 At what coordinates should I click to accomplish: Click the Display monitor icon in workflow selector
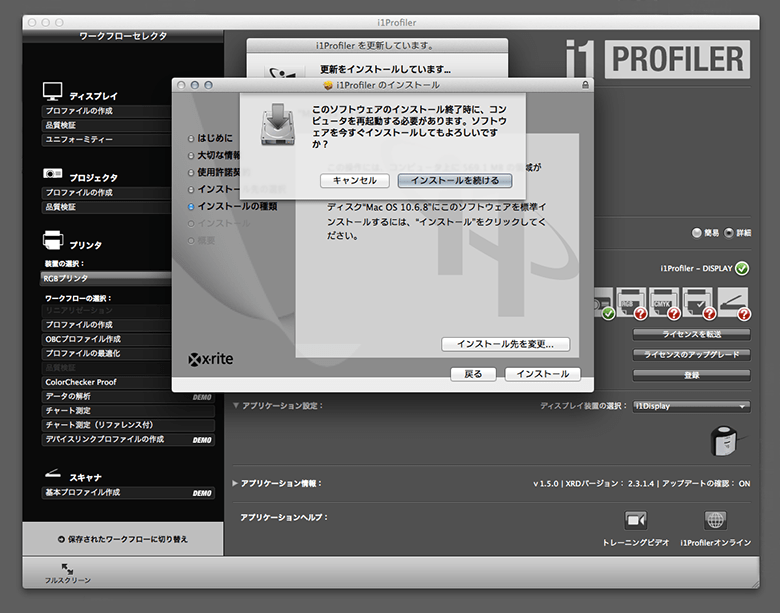point(52,91)
